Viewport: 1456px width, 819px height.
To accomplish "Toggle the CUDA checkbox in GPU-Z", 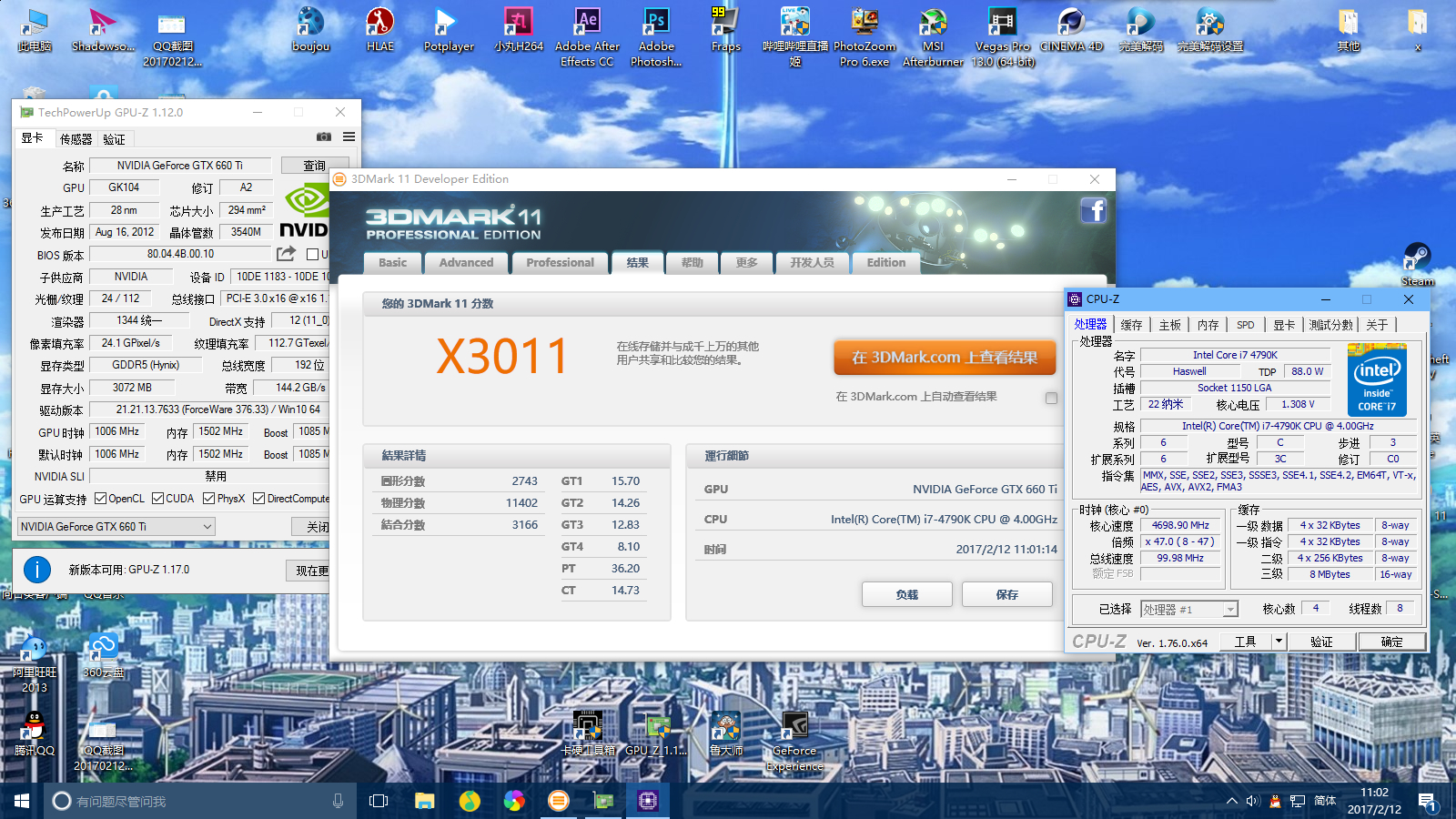I will click(157, 499).
